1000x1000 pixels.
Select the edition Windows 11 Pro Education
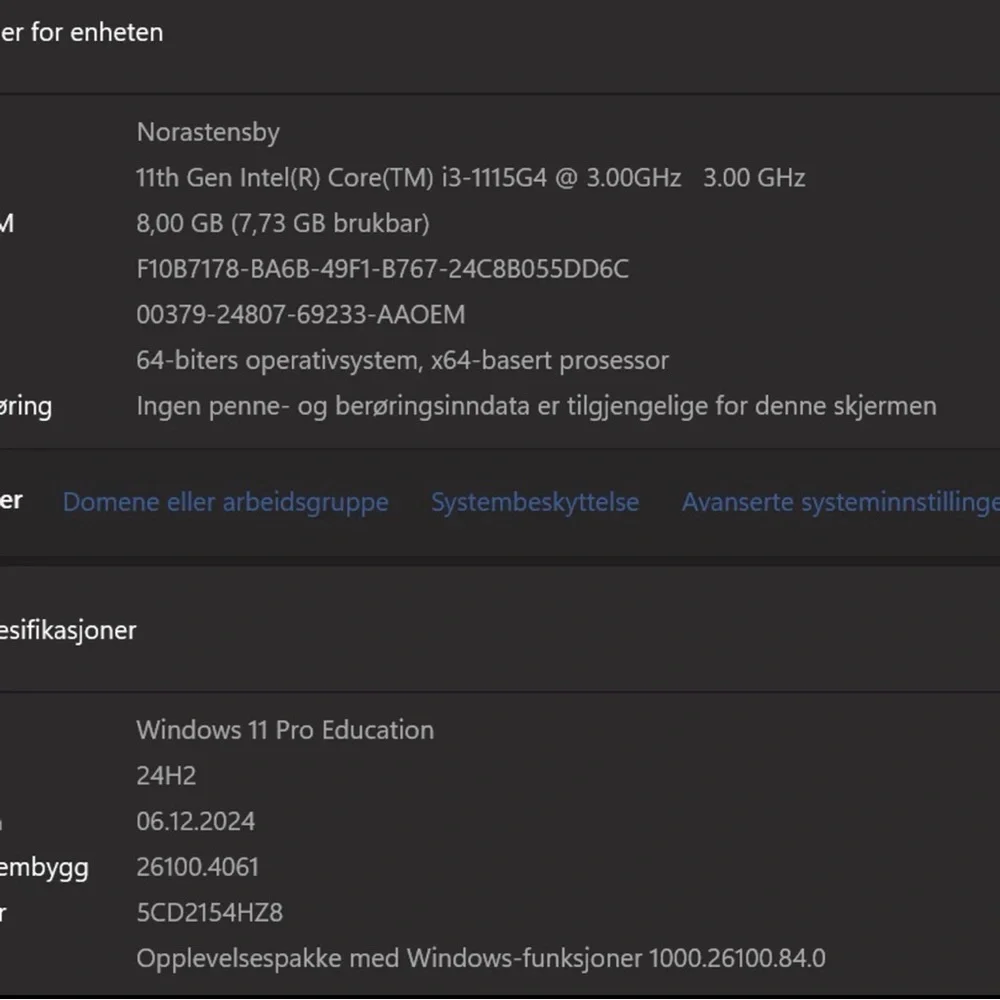(285, 730)
